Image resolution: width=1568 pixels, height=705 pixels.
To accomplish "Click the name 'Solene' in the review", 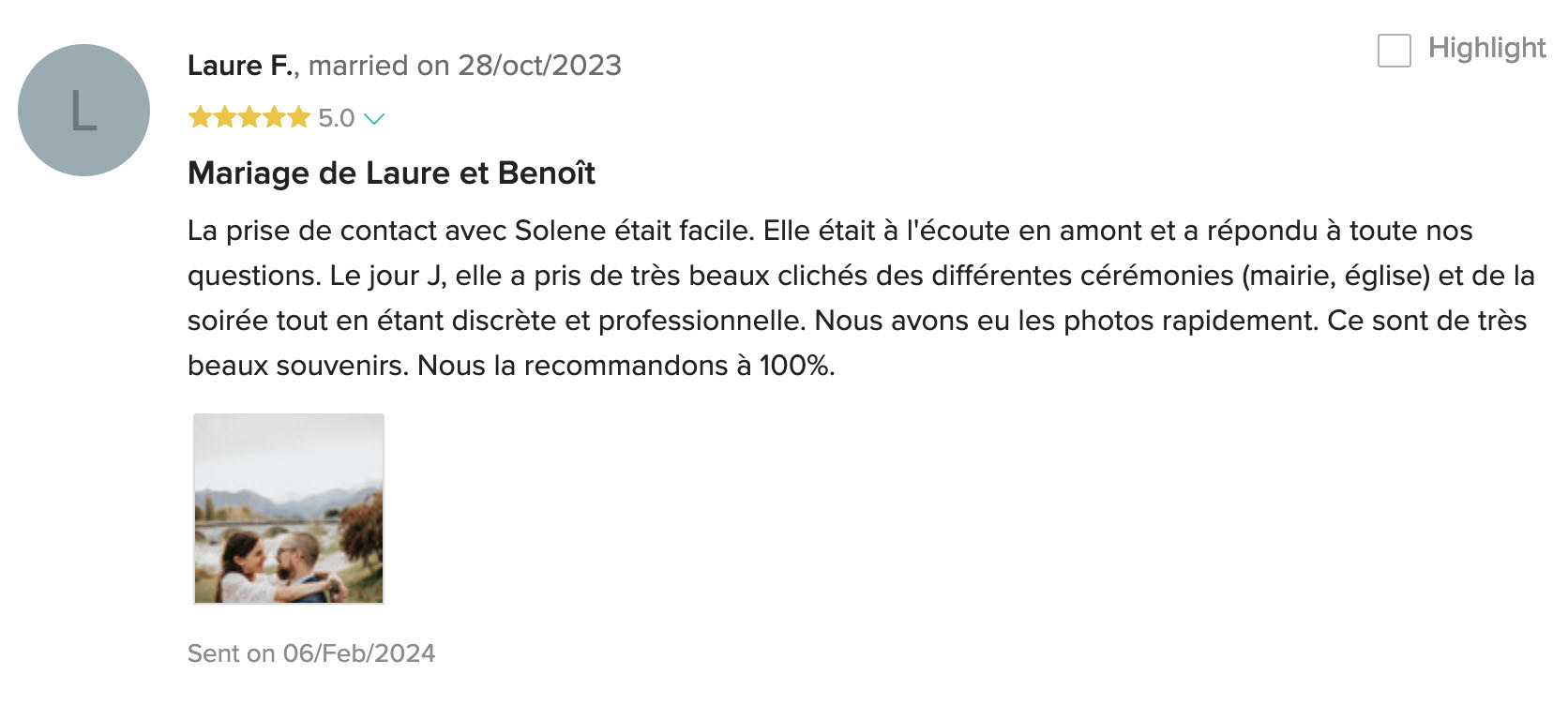I will pos(560,231).
